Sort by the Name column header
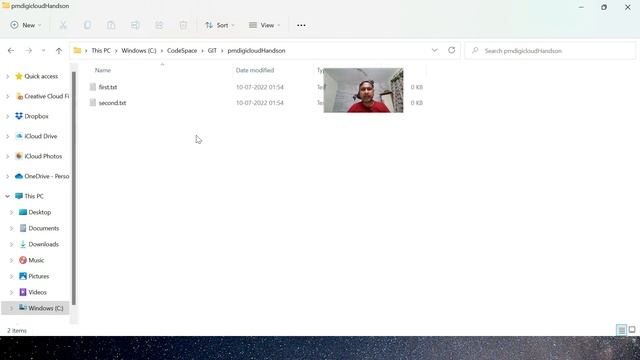This screenshot has width=640, height=360. 103,70
